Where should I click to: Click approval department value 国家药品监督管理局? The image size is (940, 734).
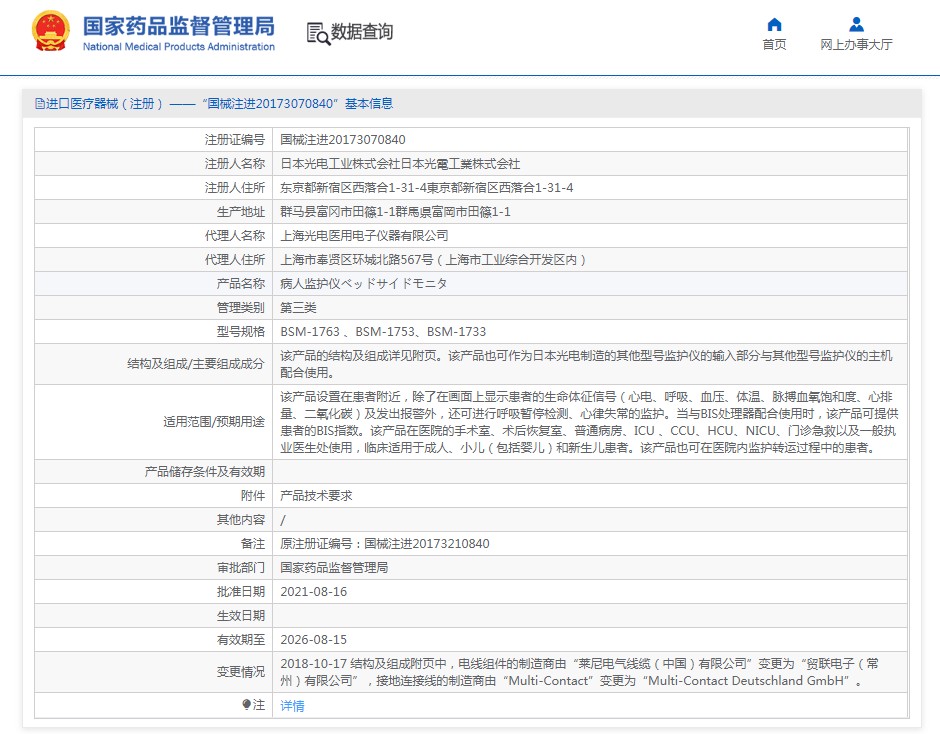click(334, 567)
